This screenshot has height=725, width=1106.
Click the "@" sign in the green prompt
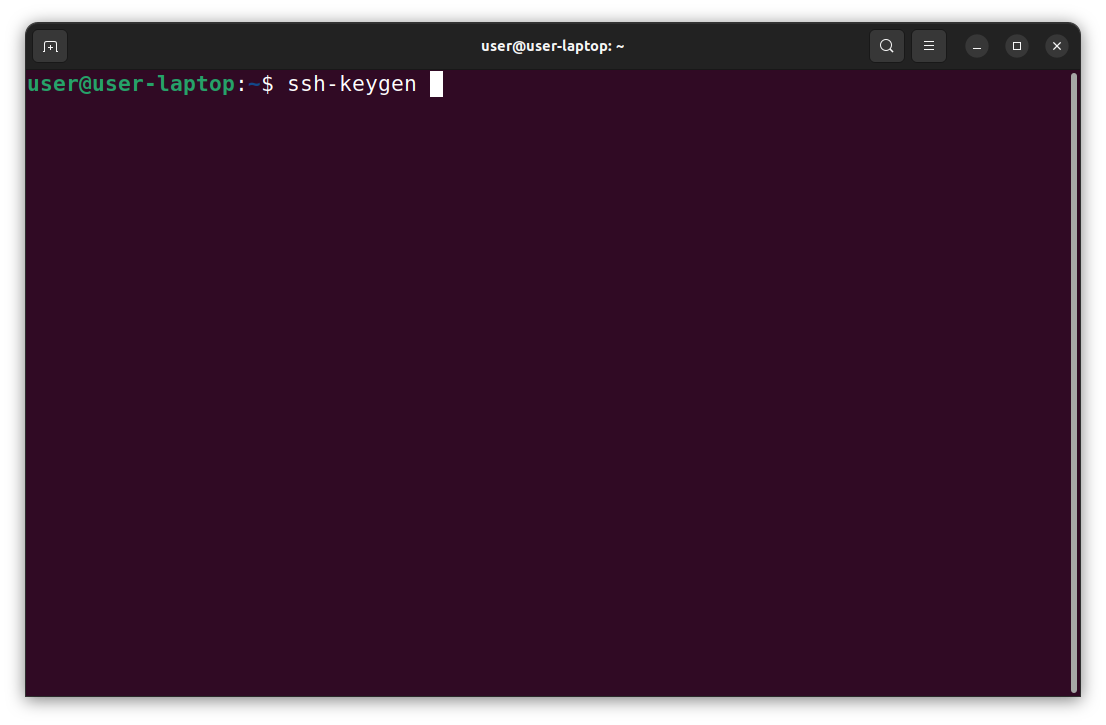[x=85, y=85]
